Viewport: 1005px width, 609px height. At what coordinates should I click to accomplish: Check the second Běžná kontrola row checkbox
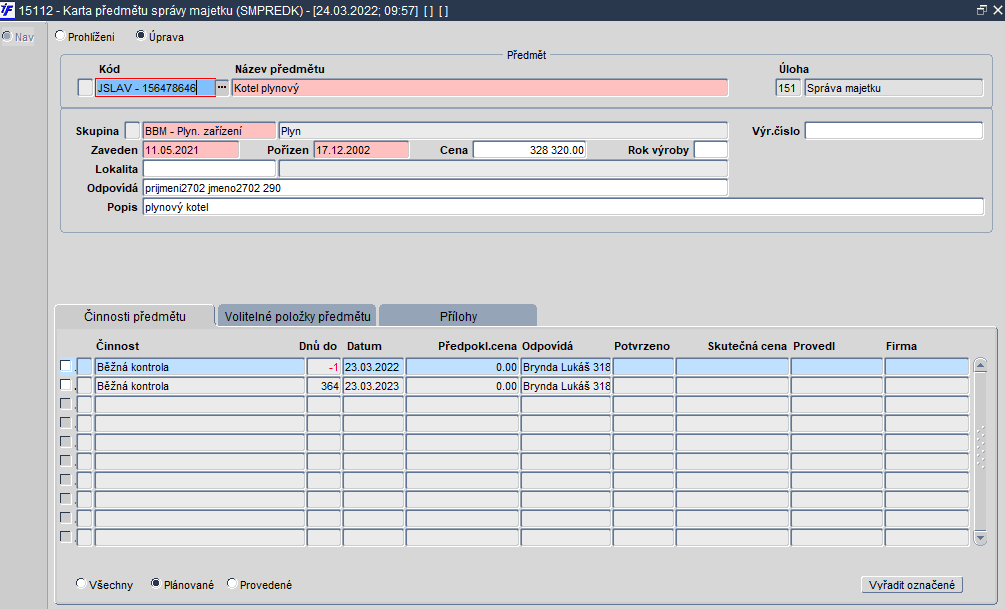pos(65,385)
